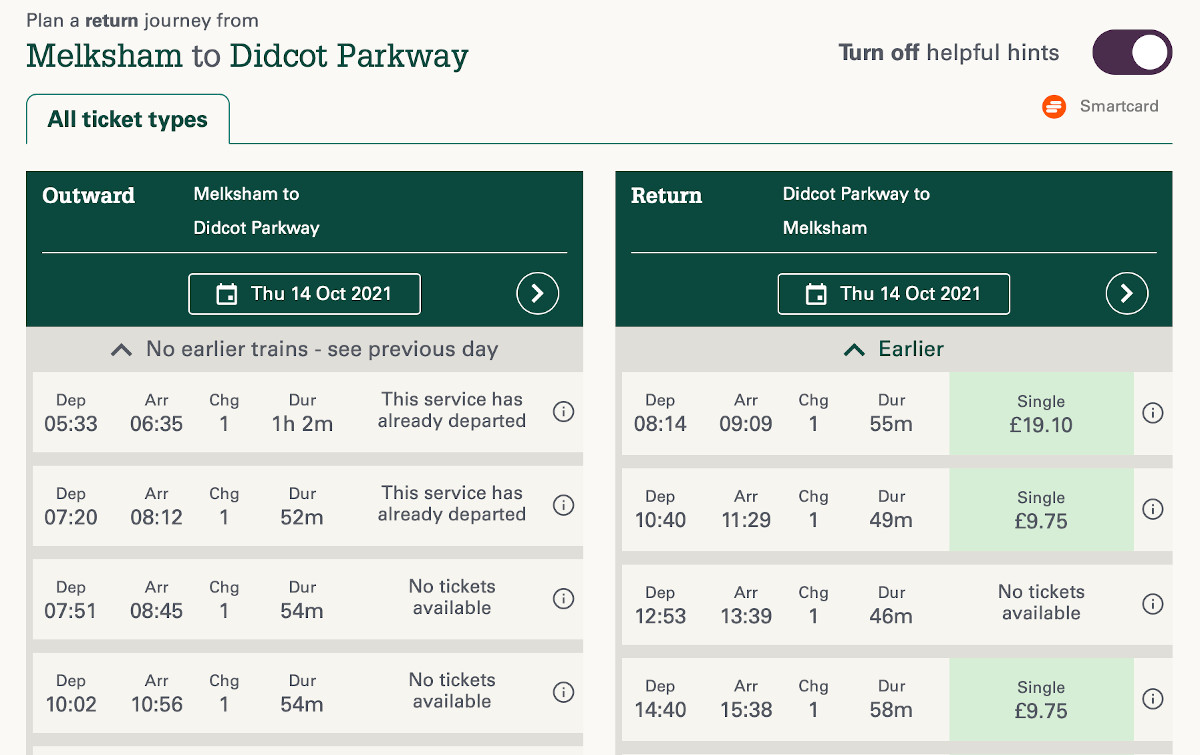Click No earlier trains - see previous day

tap(304, 350)
